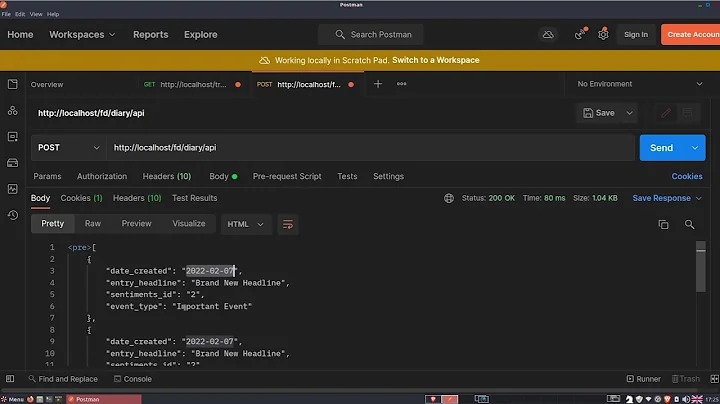This screenshot has height=404, width=720.
Task: Open the Authorization tab
Action: (102, 176)
